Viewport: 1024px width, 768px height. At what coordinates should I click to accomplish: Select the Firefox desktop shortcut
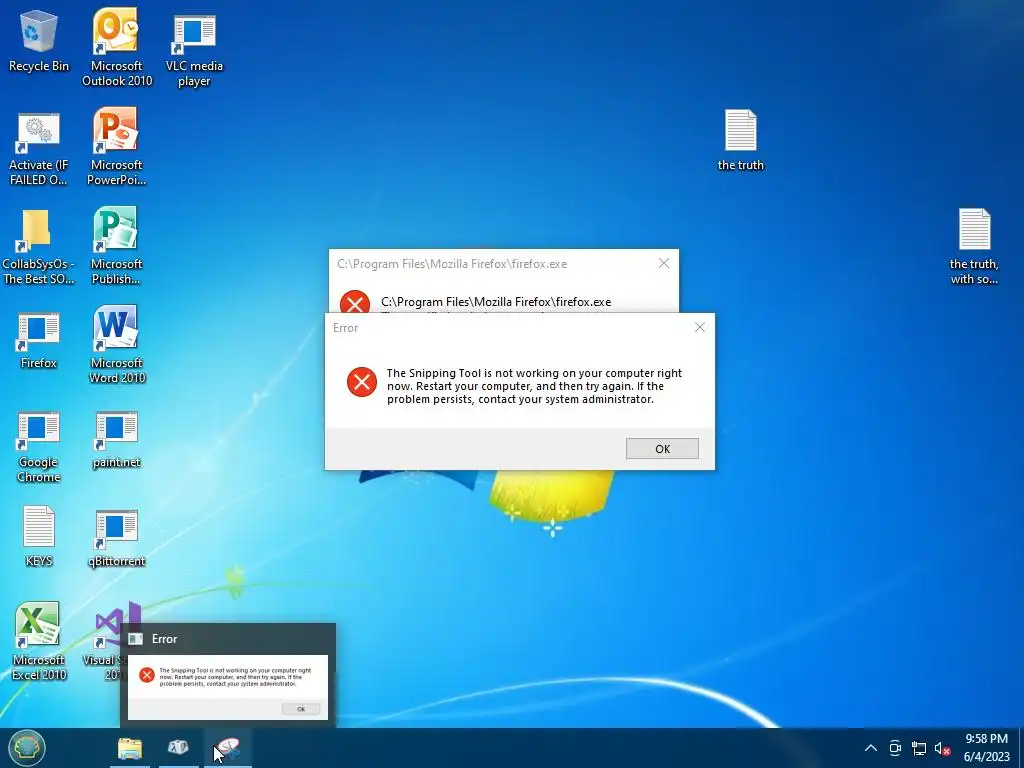point(39,341)
